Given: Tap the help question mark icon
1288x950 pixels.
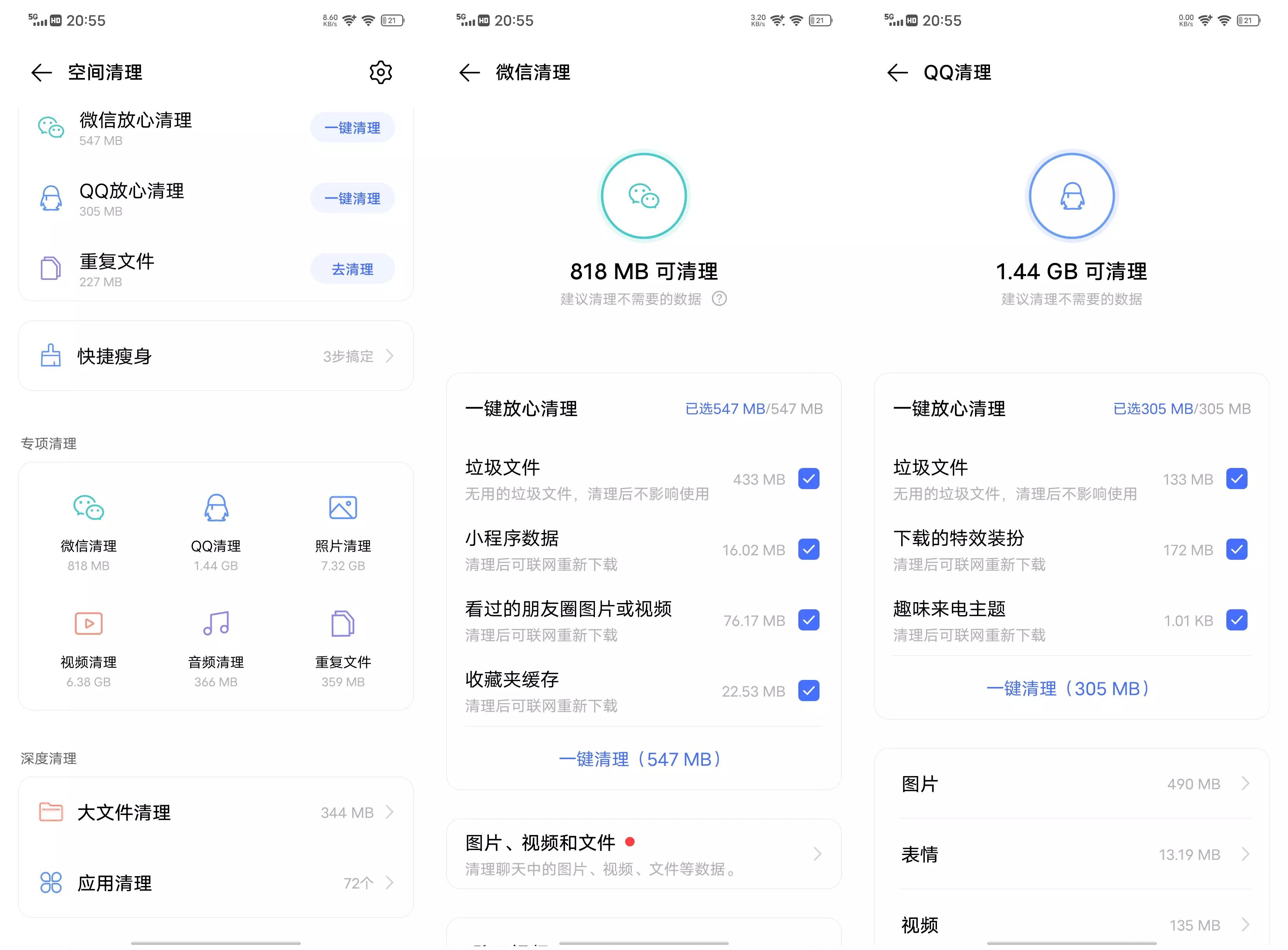Looking at the screenshot, I should click(x=719, y=298).
